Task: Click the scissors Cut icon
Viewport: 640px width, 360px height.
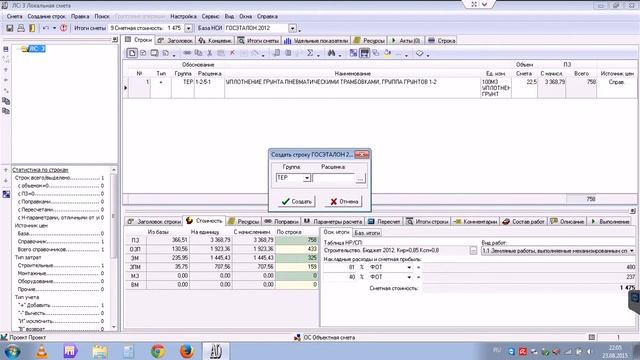Action: [x=209, y=53]
